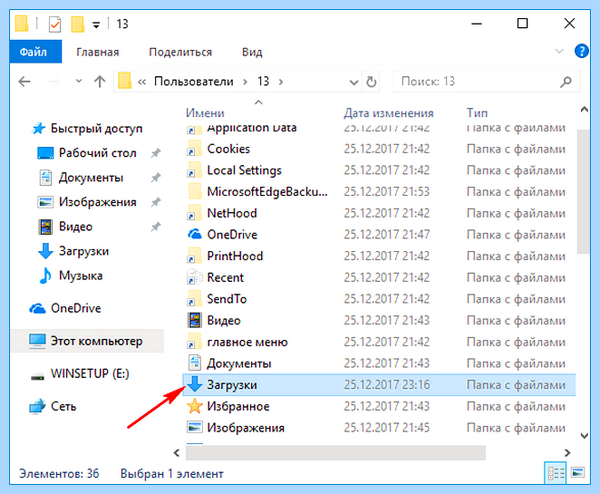Open the address bar history dropdown
Screen dimensions: 600x494
coord(354,82)
